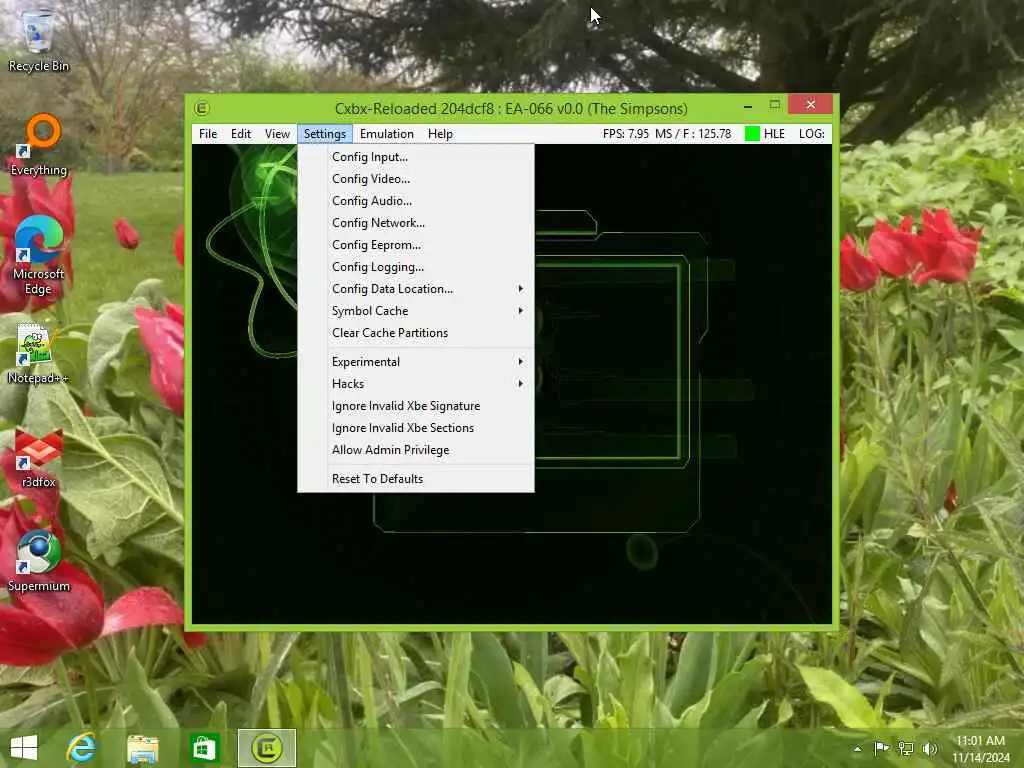Open File Explorer from the taskbar

[x=142, y=748]
